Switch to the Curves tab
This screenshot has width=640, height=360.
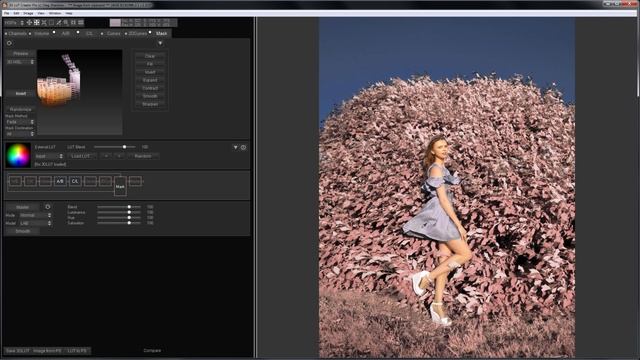113,33
